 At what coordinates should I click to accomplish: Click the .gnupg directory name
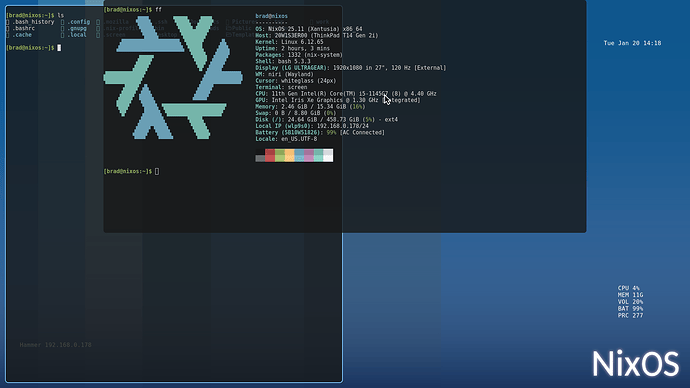coord(77,29)
